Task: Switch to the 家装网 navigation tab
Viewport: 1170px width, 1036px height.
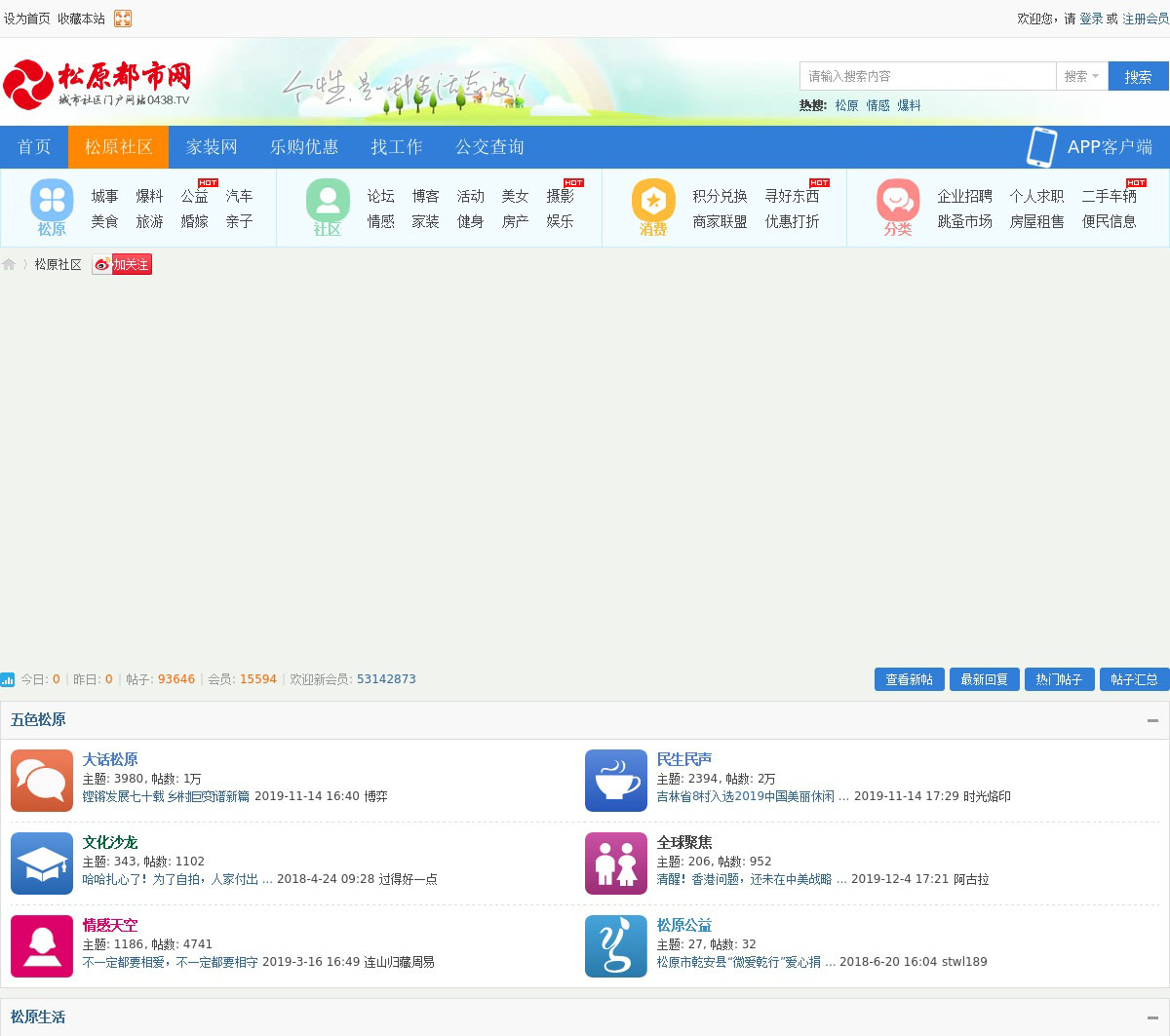Action: click(x=212, y=147)
